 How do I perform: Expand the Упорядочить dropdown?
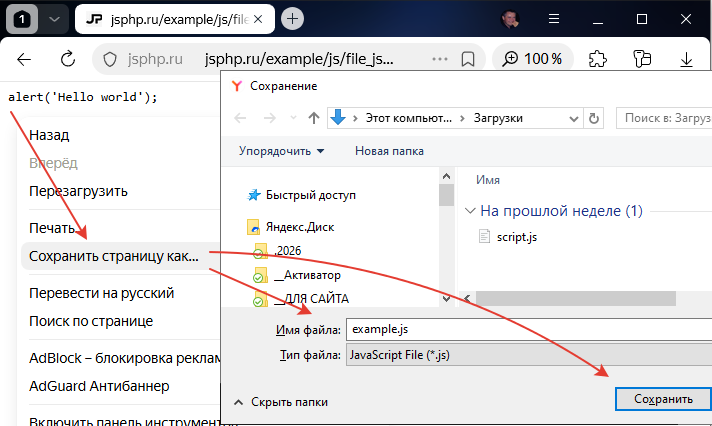click(x=282, y=151)
